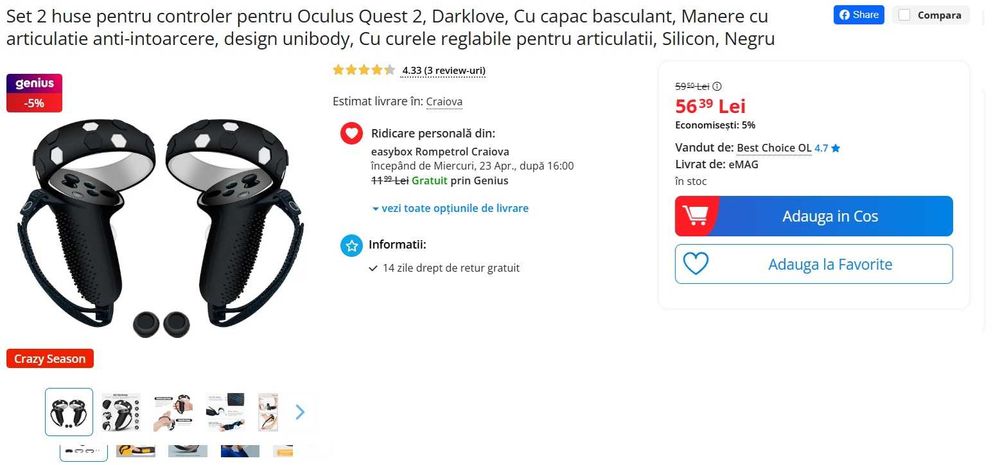Image resolution: width=1000 pixels, height=465 pixels.
Task: Select the second product thumbnail
Action: [x=121, y=412]
